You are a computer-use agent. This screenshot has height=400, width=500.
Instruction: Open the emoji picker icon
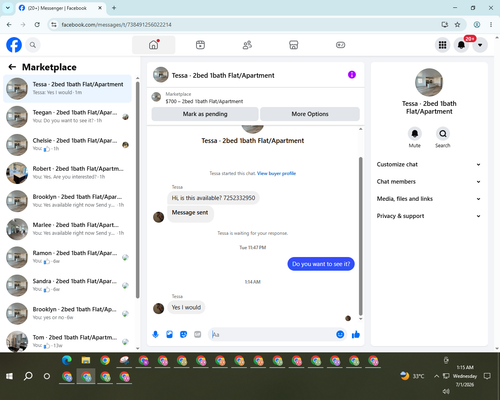click(x=340, y=334)
